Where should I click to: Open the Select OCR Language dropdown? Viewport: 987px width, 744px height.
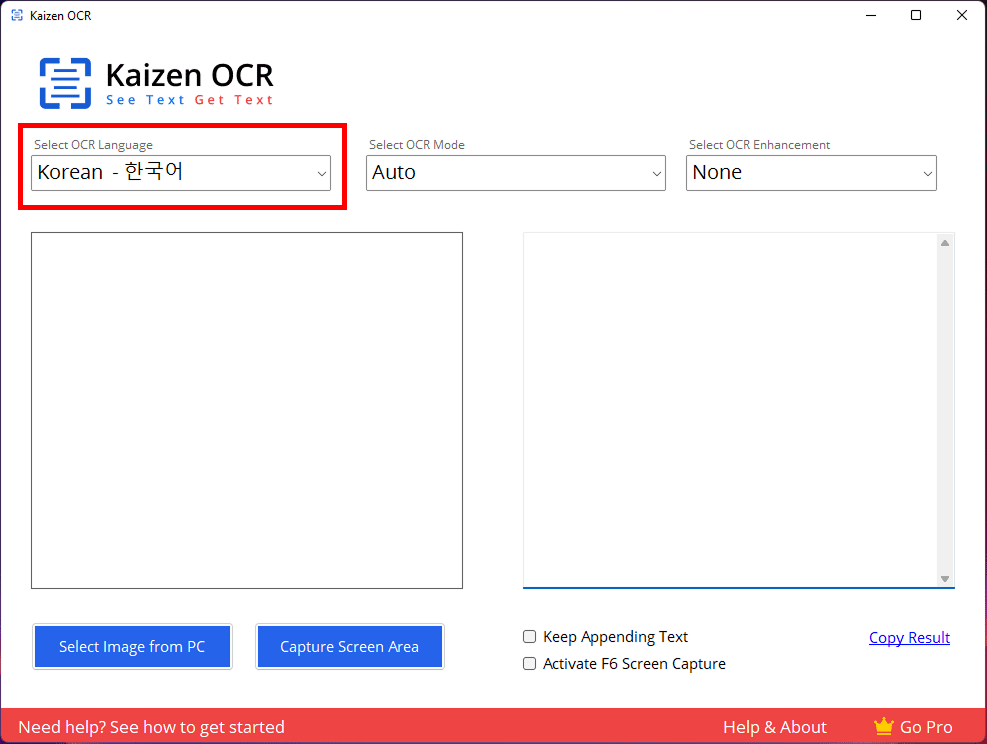pyautogui.click(x=181, y=173)
